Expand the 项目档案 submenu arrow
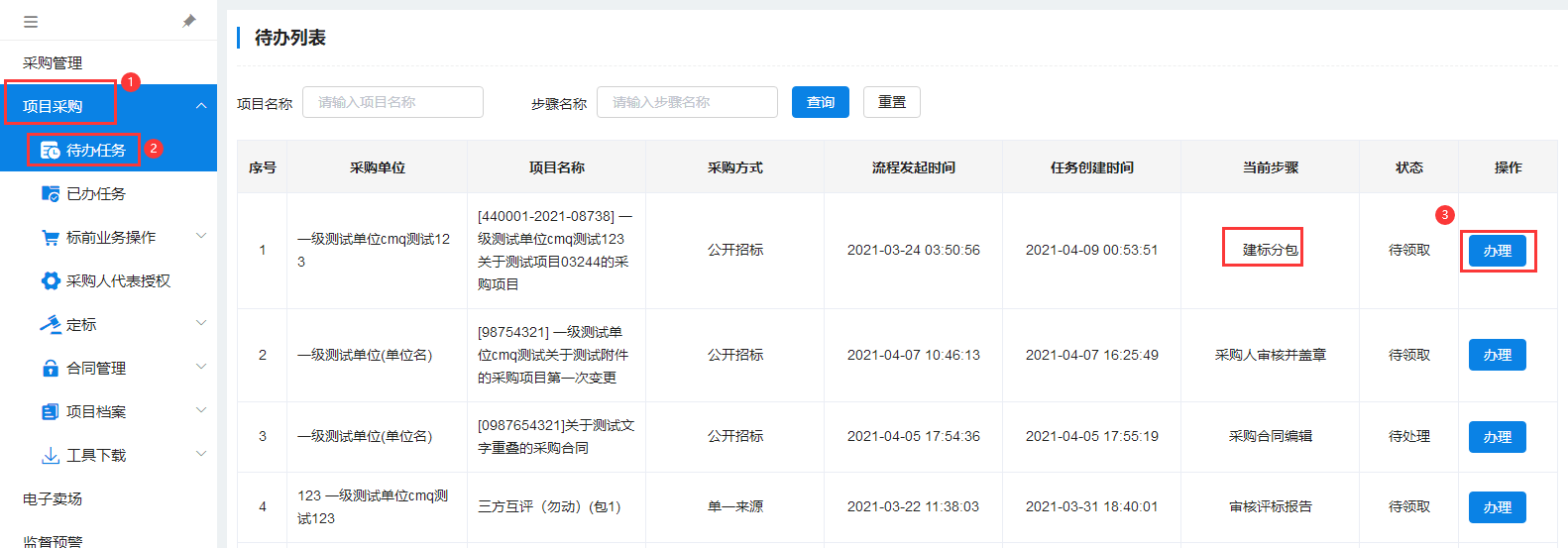Screen dimensions: 1568x548 tap(201, 410)
